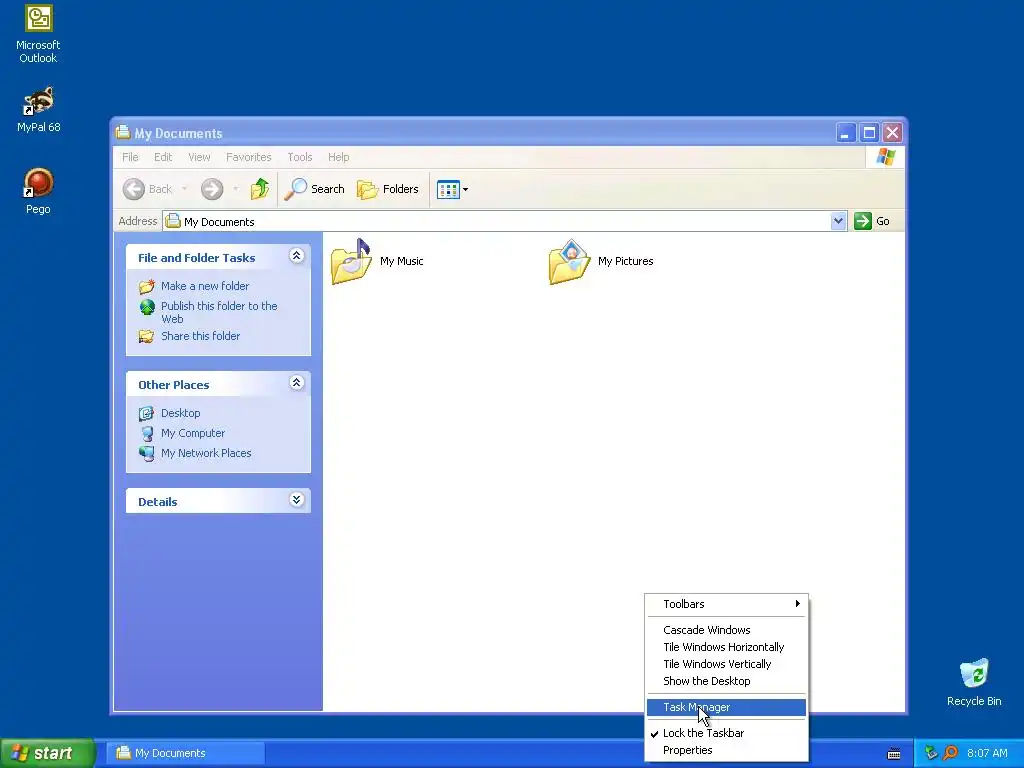This screenshot has width=1024, height=768.
Task: Open the Tools menu
Action: pyautogui.click(x=300, y=157)
